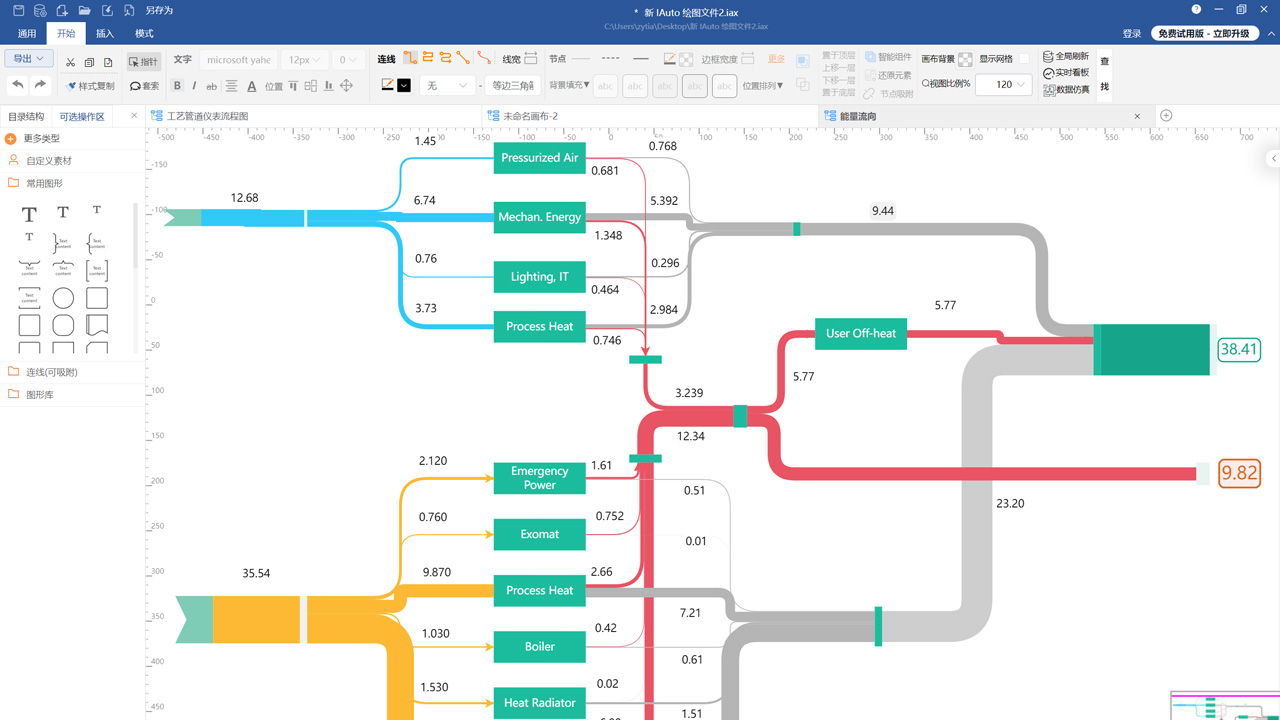Toggle bold text formatting
The width and height of the screenshot is (1280, 720).
tap(177, 86)
